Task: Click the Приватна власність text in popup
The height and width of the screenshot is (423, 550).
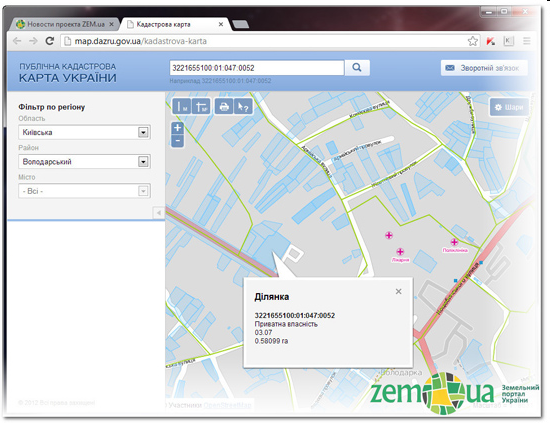Action: coord(286,324)
